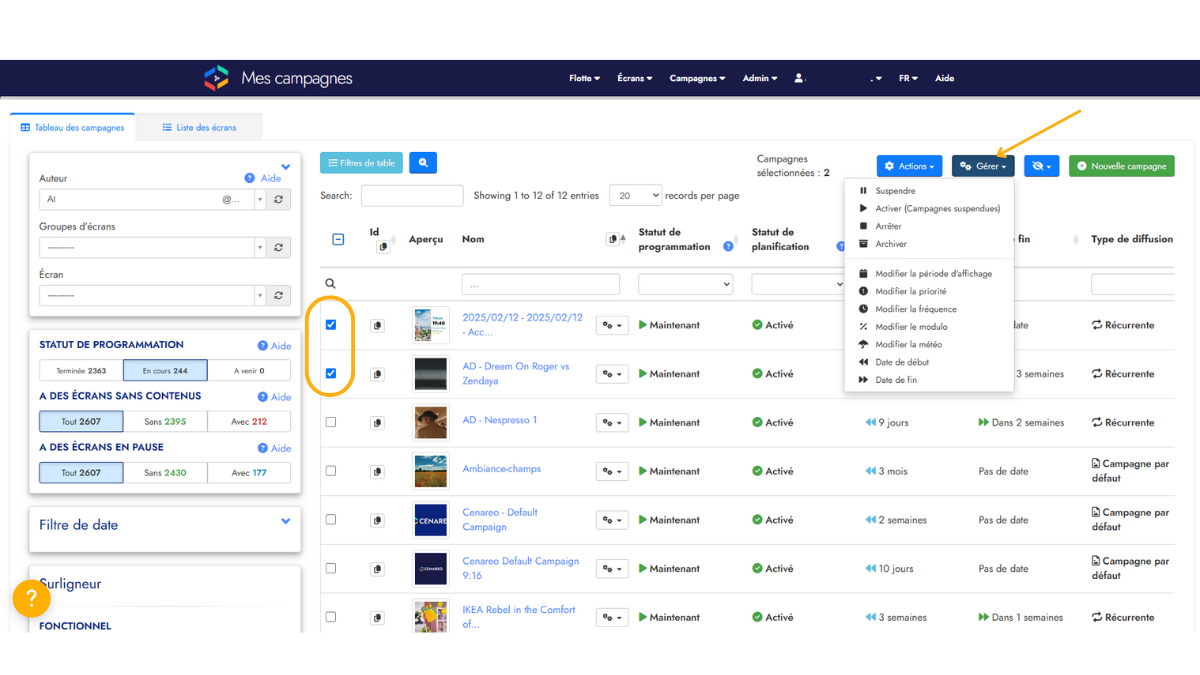Open the eye visibility options button
The height and width of the screenshot is (675, 1200).
click(x=1041, y=166)
